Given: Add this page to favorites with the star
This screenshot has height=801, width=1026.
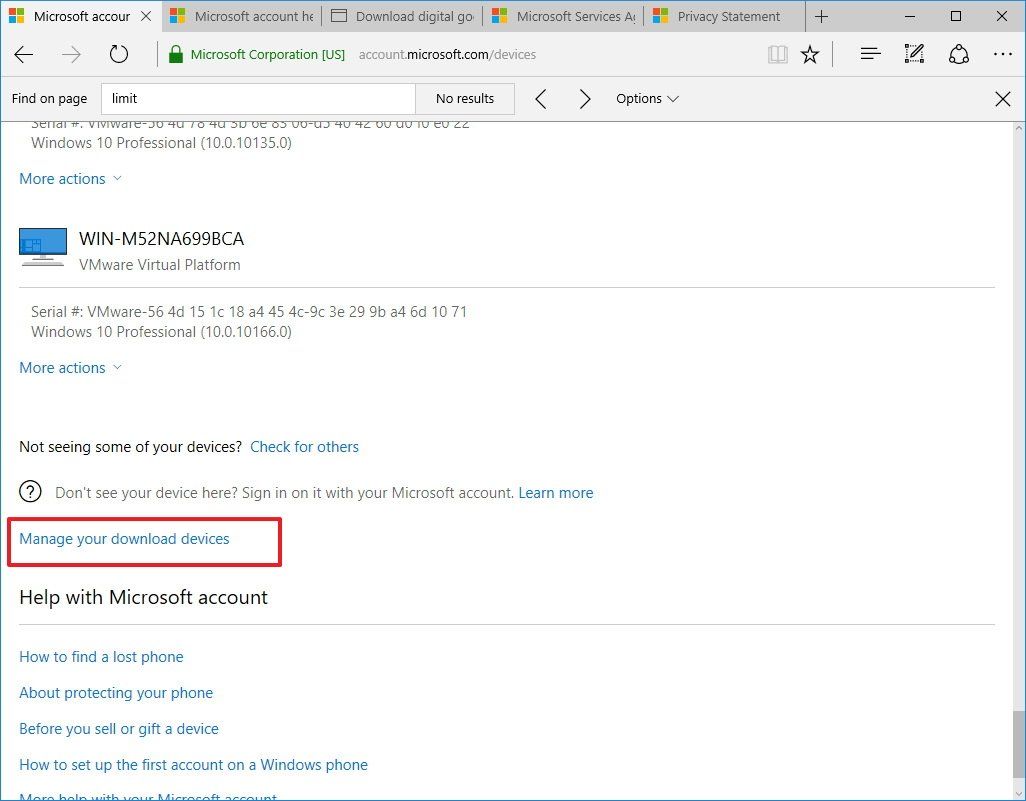Looking at the screenshot, I should point(810,54).
